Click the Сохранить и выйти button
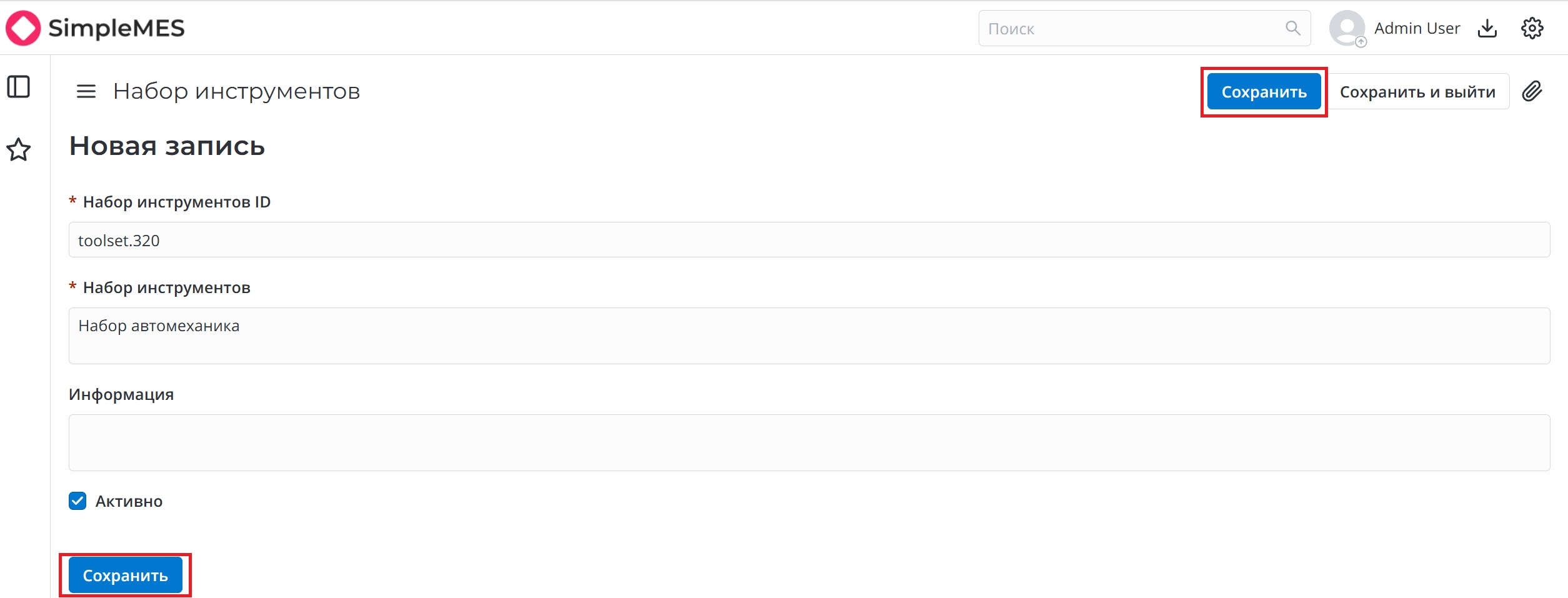Viewport: 1568px width, 598px height. click(1417, 92)
